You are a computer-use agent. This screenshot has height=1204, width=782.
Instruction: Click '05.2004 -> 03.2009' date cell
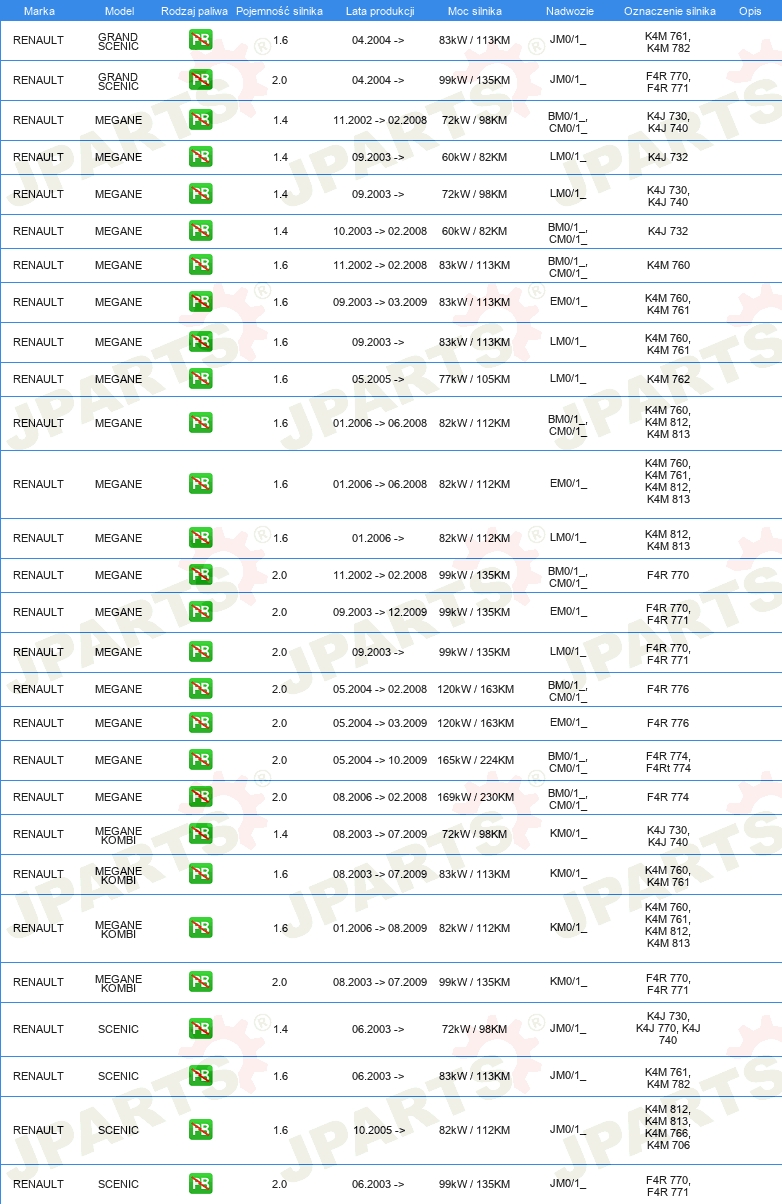(380, 723)
